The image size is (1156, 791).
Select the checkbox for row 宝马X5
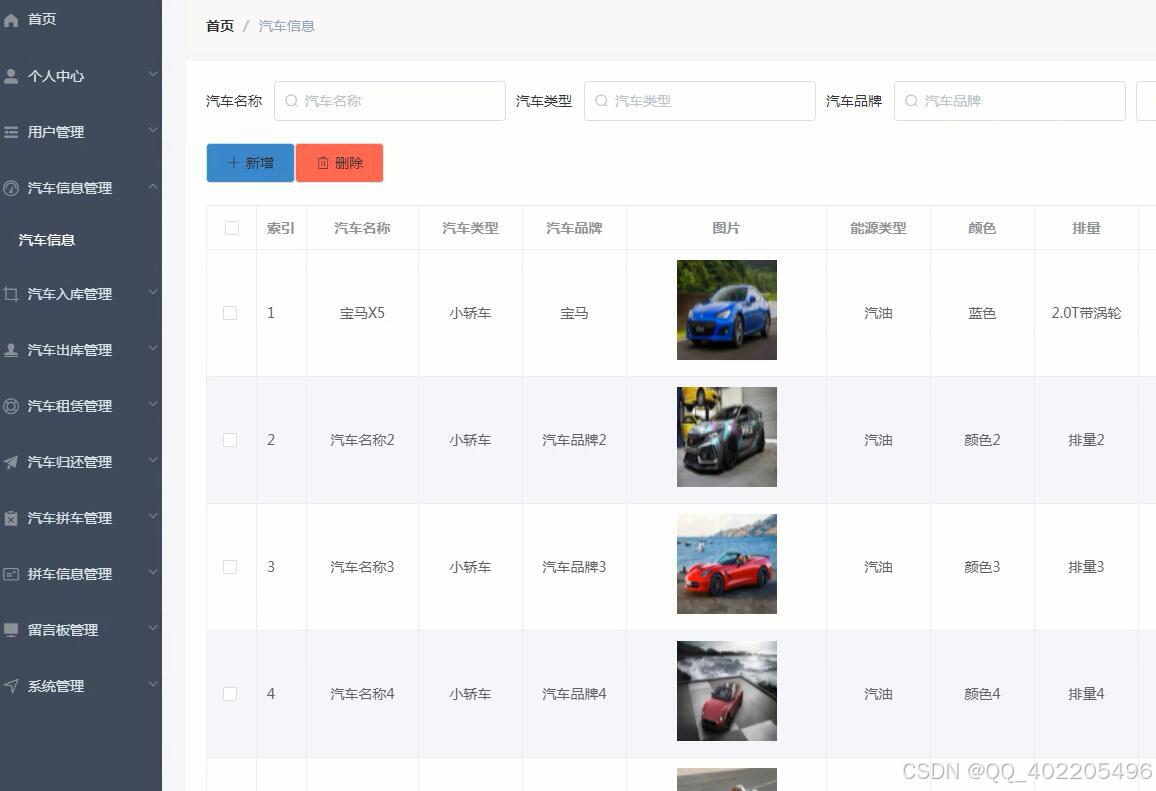(x=230, y=313)
